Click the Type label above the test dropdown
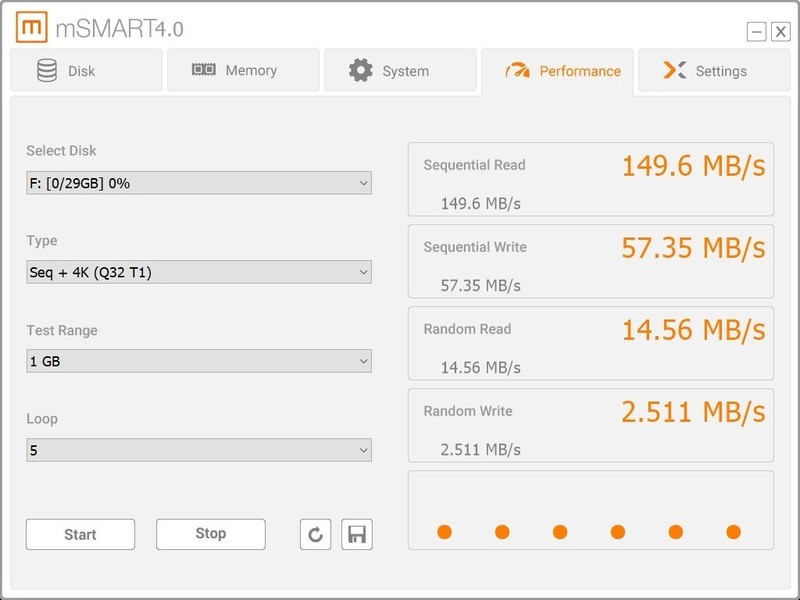 42,241
